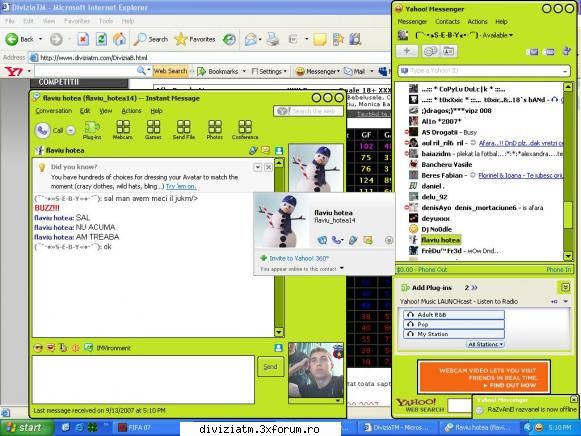Click Invite to Yahoo! 360° link

(299, 258)
